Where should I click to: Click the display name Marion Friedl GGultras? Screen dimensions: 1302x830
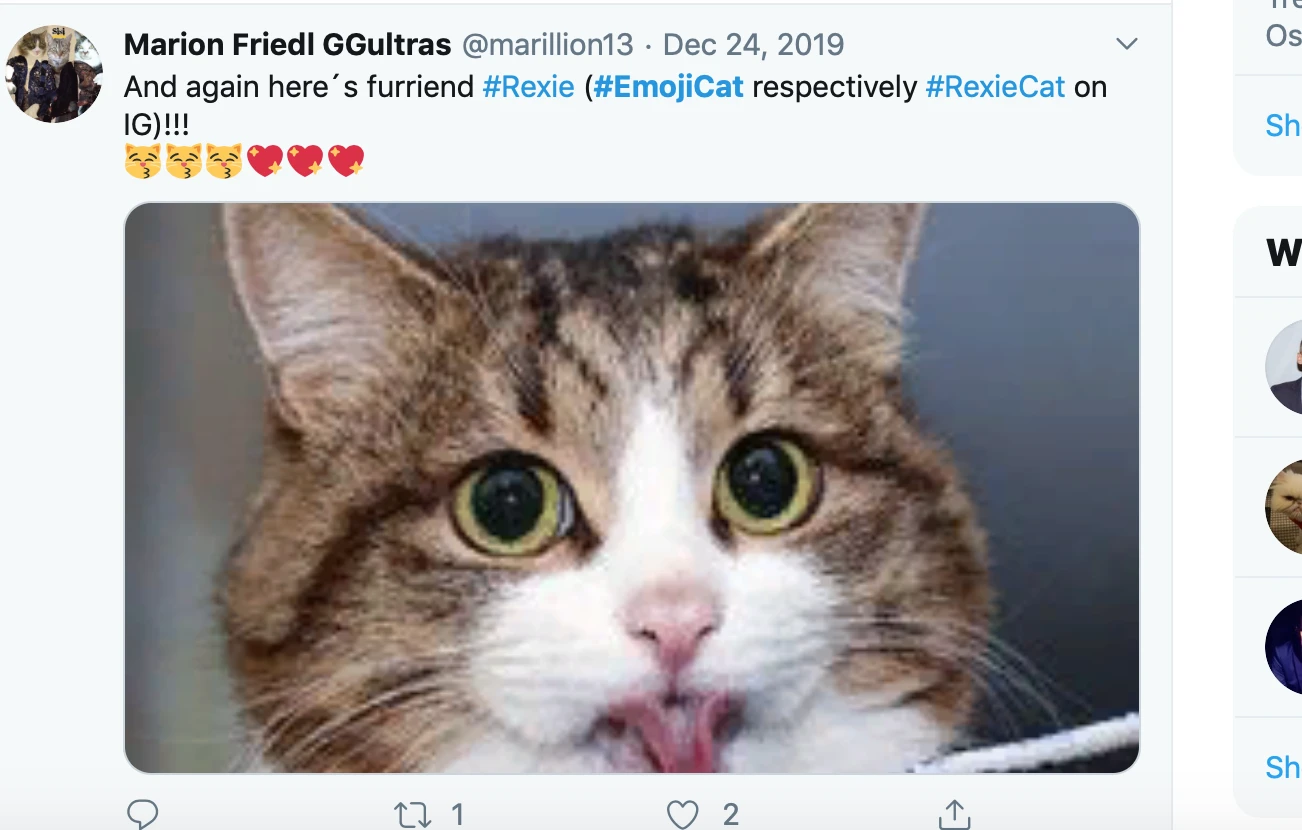pyautogui.click(x=288, y=44)
